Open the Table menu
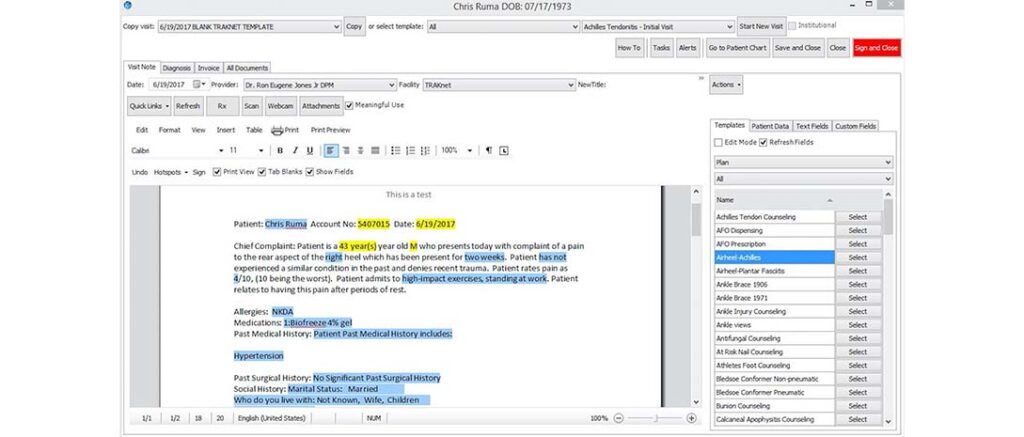 (x=254, y=130)
